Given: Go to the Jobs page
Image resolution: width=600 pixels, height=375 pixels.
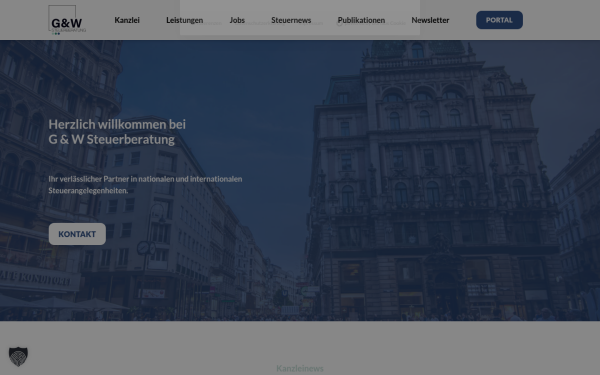Looking at the screenshot, I should click(237, 20).
